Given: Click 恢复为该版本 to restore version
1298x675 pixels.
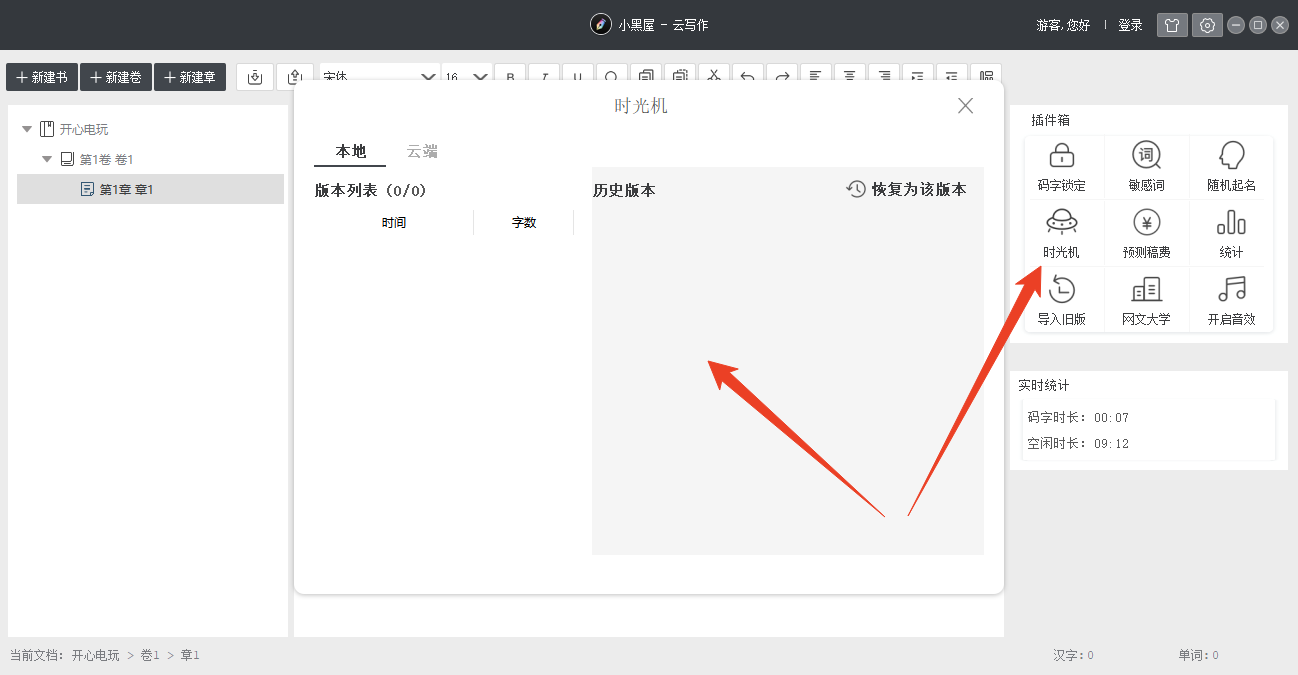Looking at the screenshot, I should tap(905, 188).
